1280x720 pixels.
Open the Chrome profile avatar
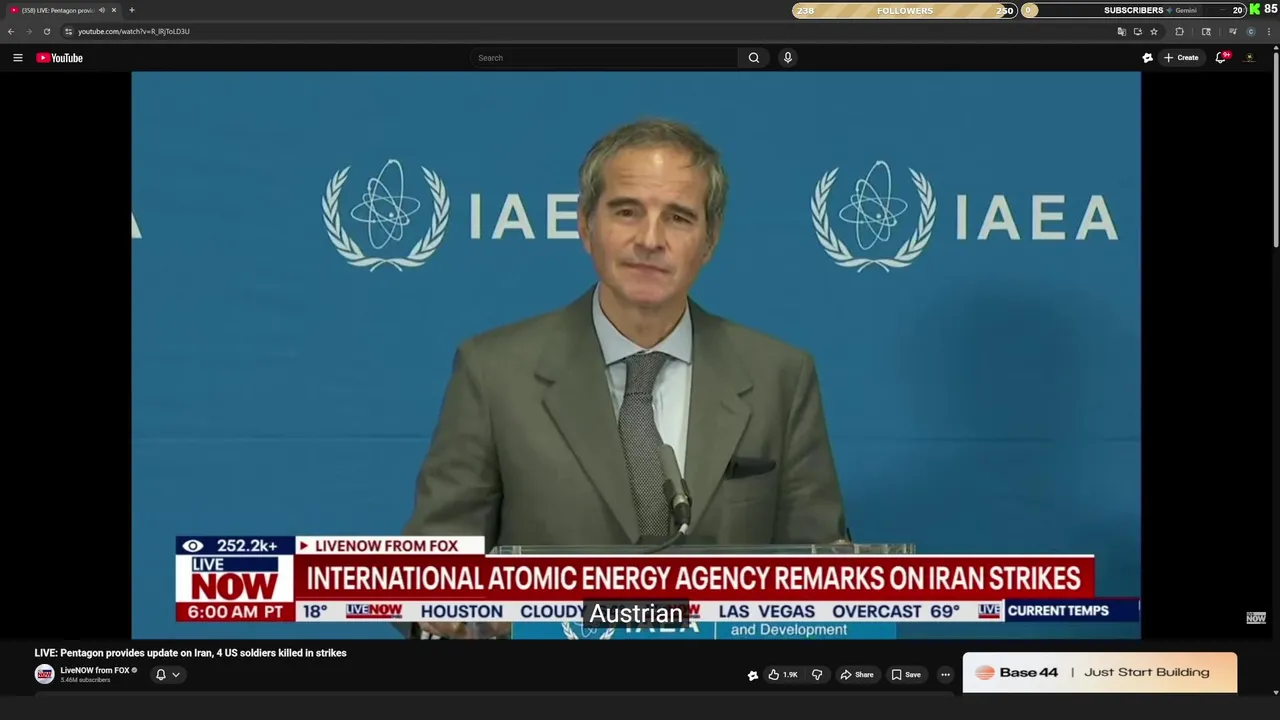(1250, 31)
